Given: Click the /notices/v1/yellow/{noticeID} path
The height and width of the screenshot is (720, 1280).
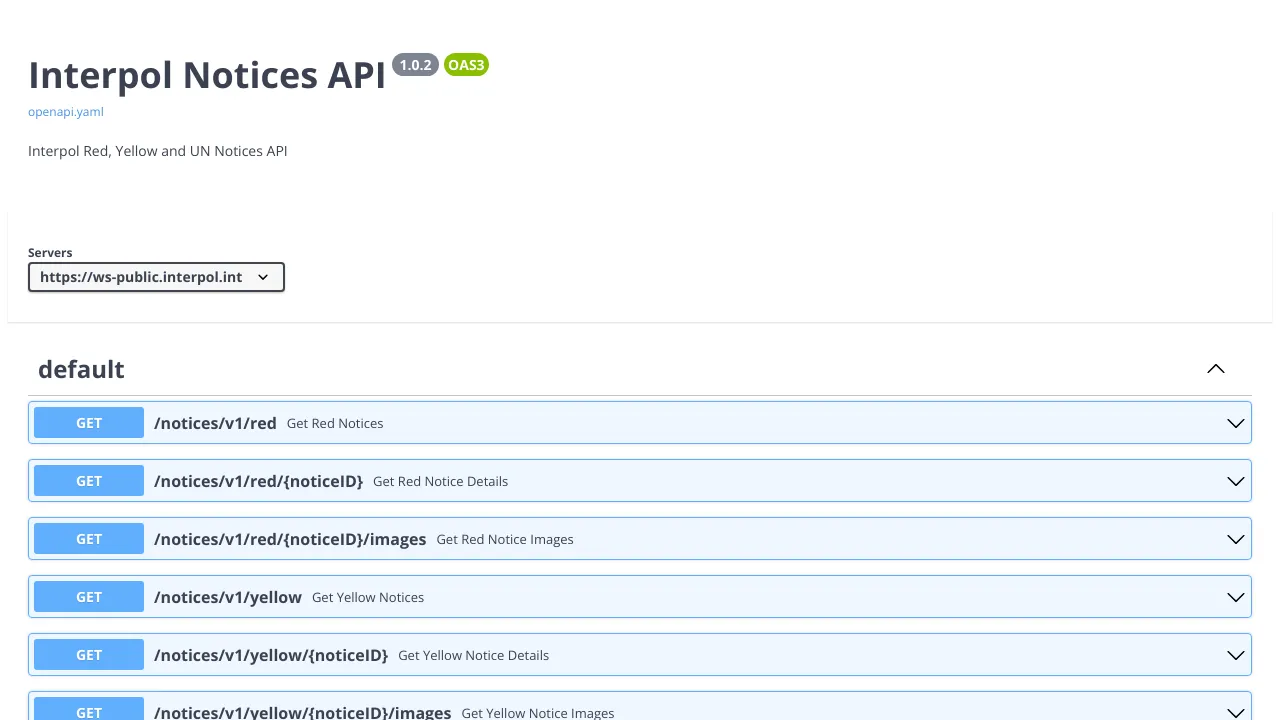Looking at the screenshot, I should pyautogui.click(x=271, y=655).
